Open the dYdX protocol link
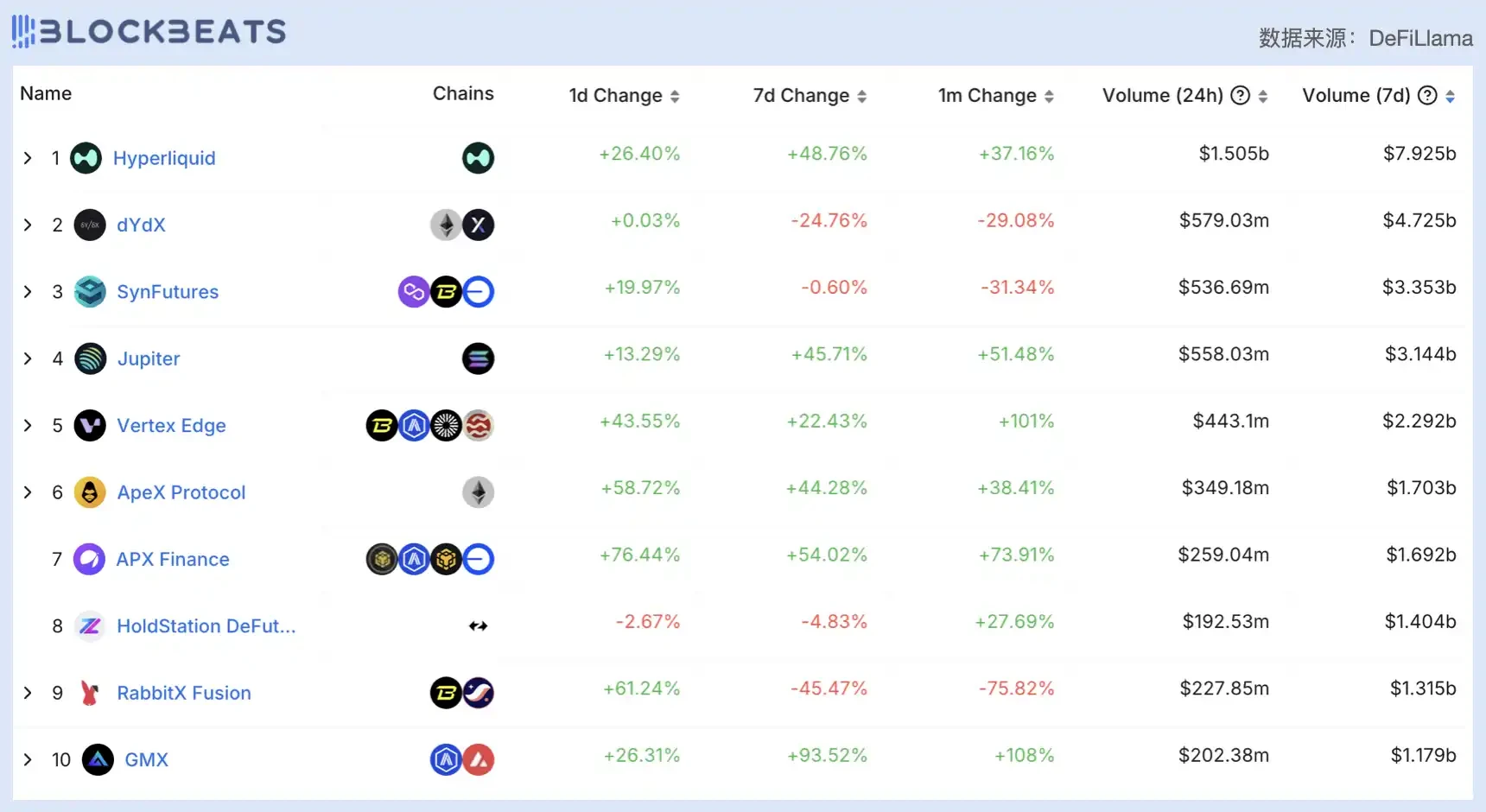The image size is (1486, 812). coord(141,225)
